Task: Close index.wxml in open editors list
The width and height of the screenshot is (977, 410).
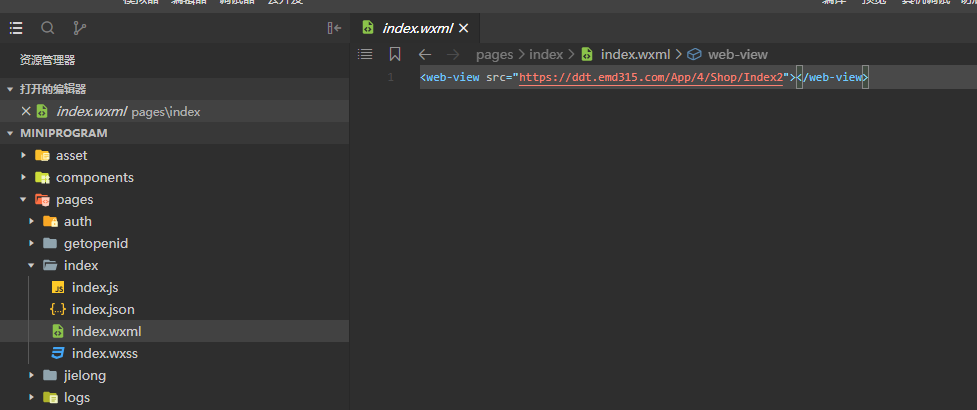Action: [x=26, y=111]
